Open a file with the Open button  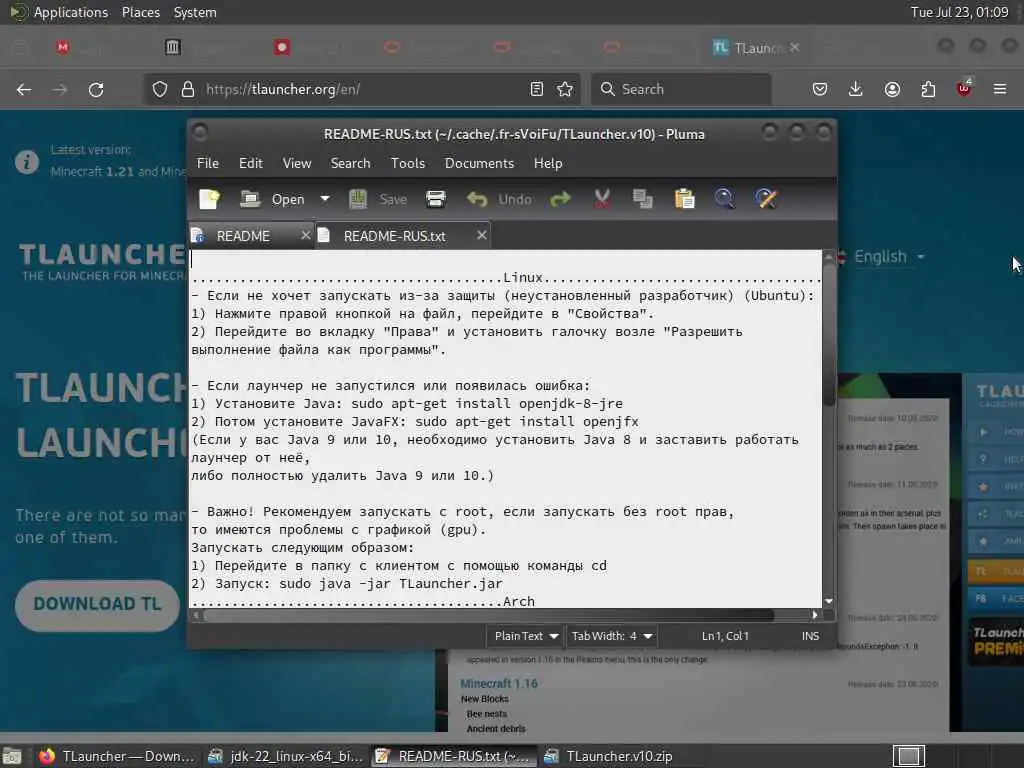click(273, 199)
